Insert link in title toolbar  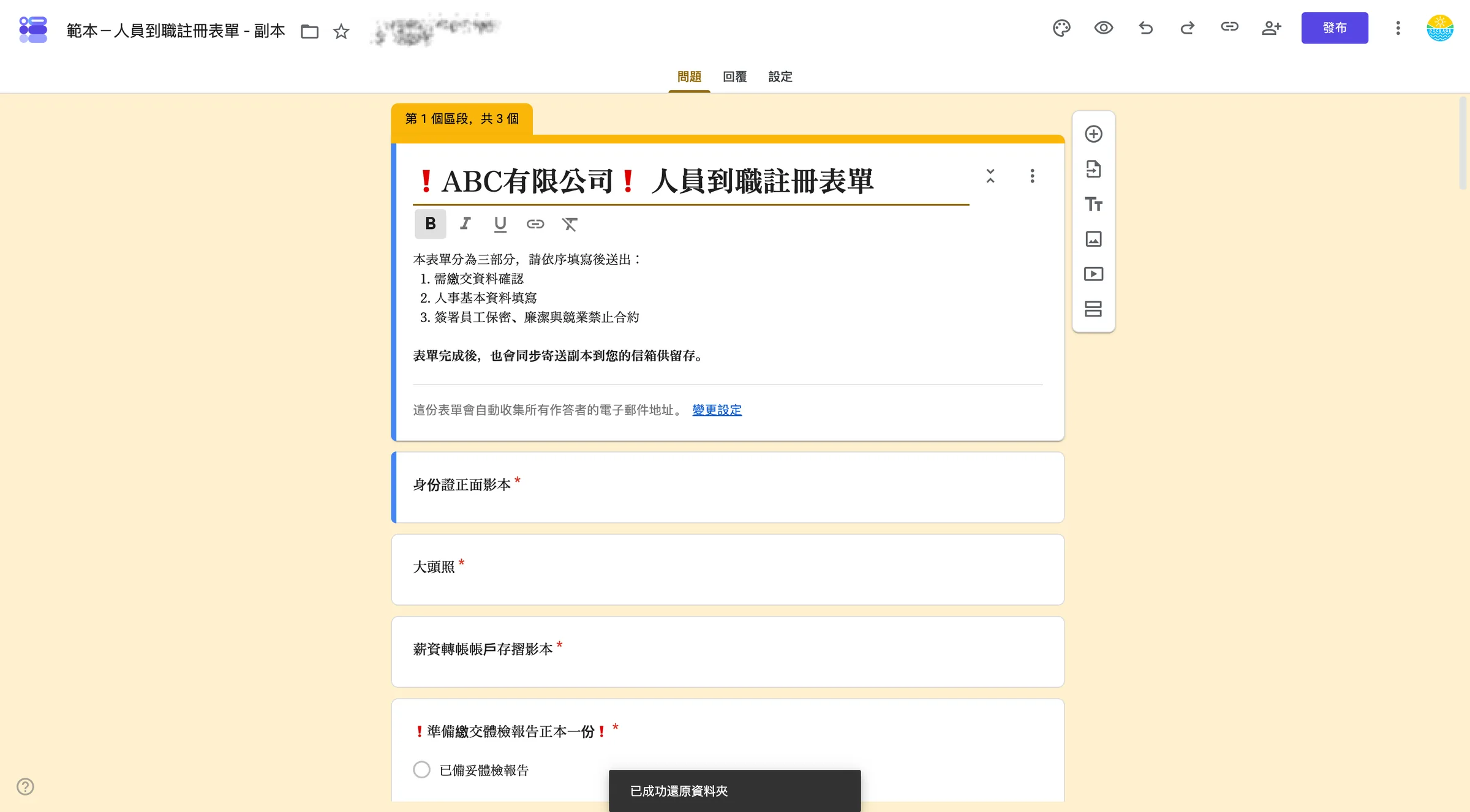pyautogui.click(x=535, y=224)
